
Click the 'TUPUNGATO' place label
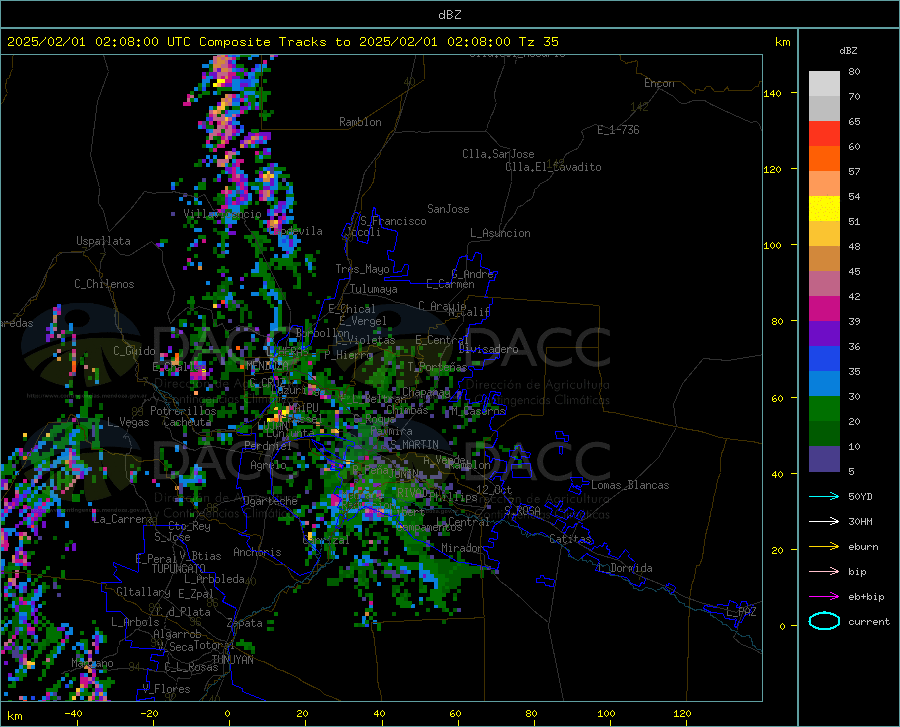coord(179,569)
